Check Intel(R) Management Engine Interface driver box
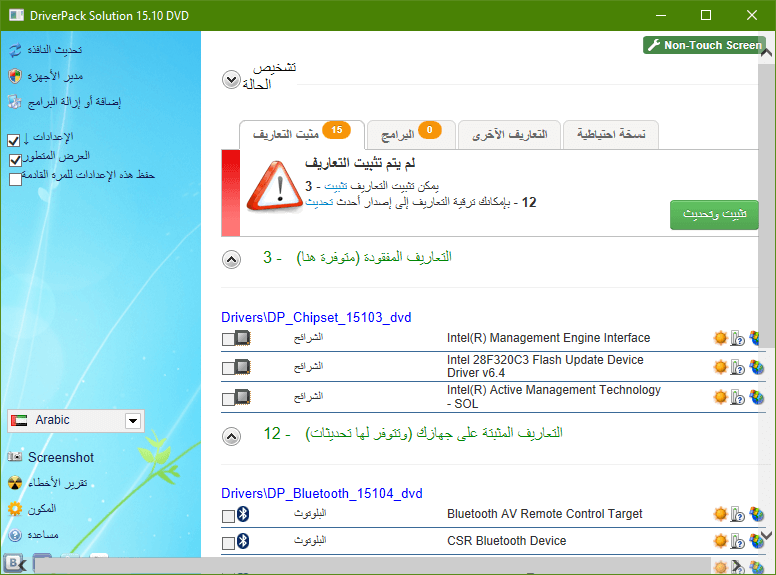Screen dimensions: 776x575 pyautogui.click(x=228, y=339)
